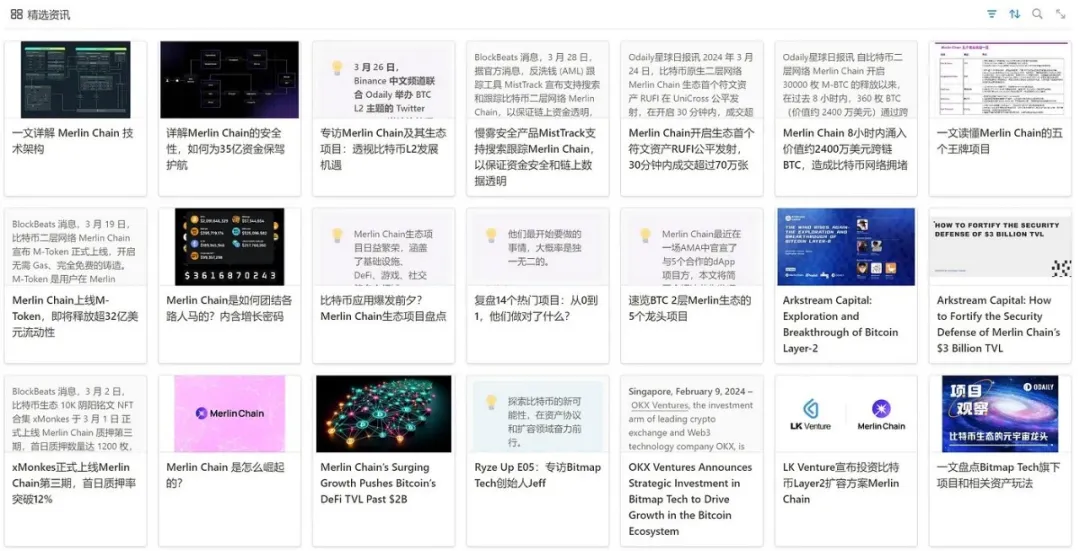Click the lightbulb icon on the 复盘14个热门项目 card
Viewport: 1080px width, 551px height.
tap(491, 235)
